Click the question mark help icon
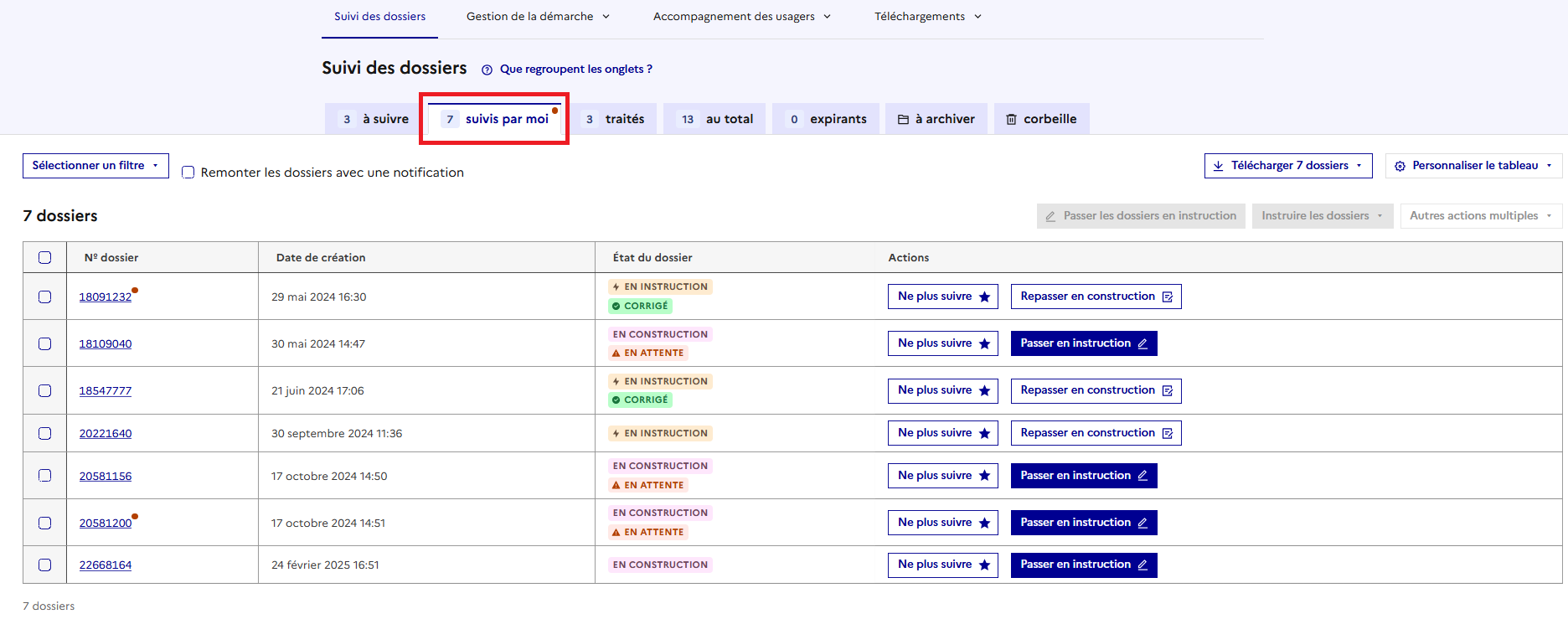This screenshot has width=1568, height=619. pos(487,70)
